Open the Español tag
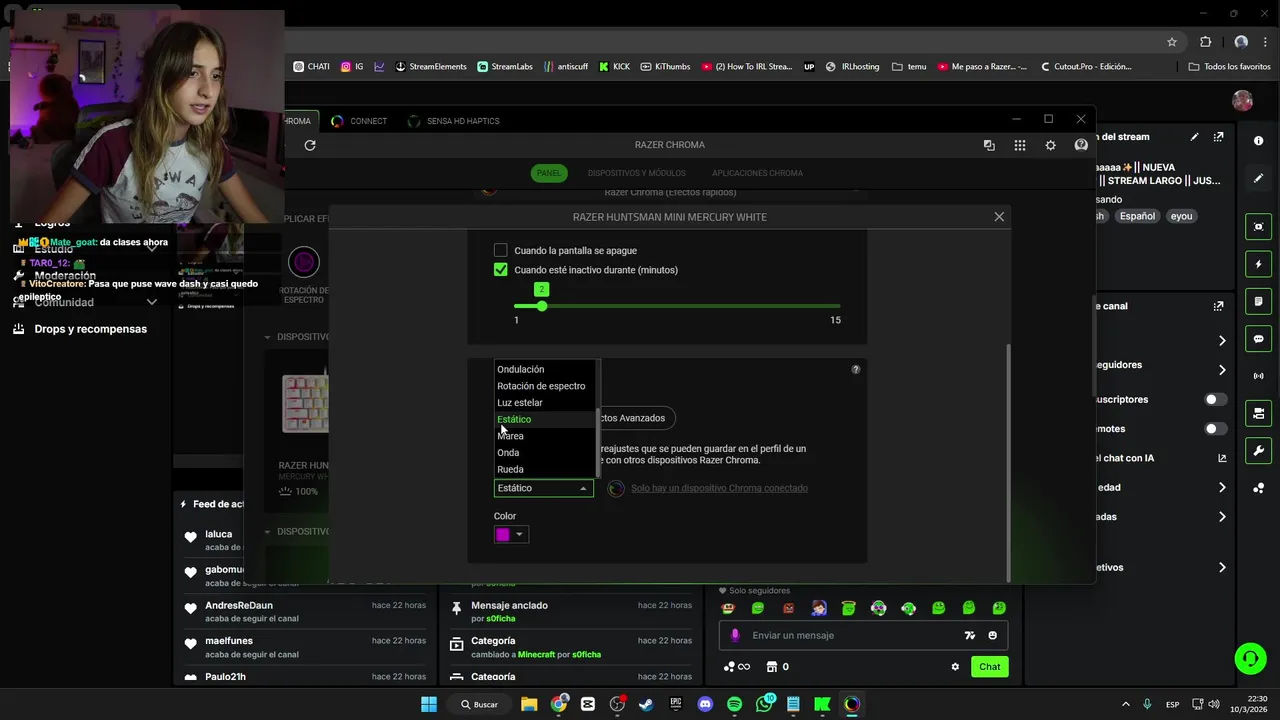1280x720 pixels. [x=1137, y=216]
